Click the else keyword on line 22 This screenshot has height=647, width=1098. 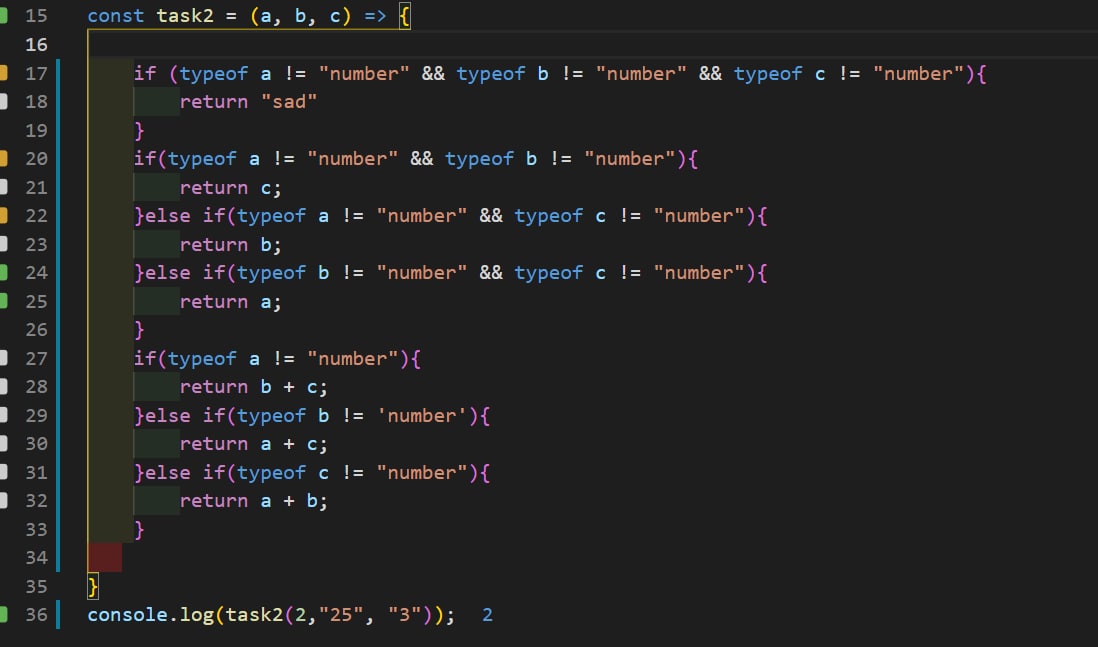167,216
